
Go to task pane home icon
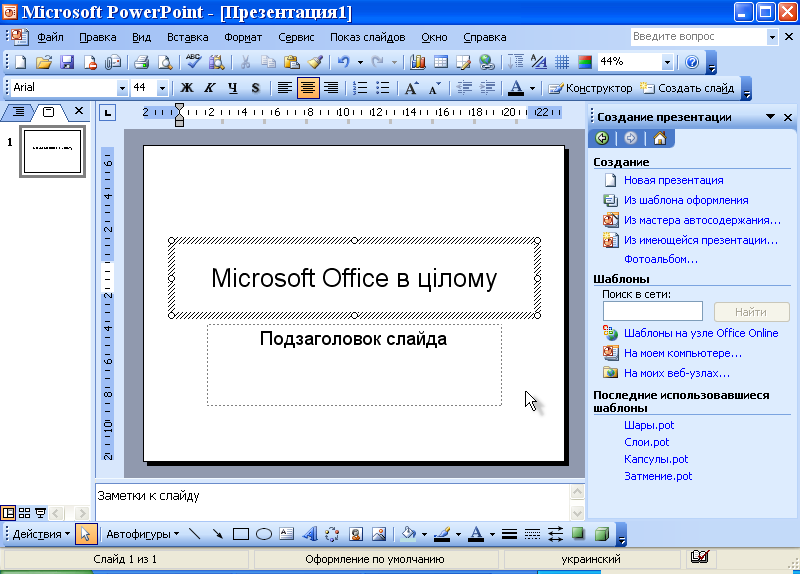[660, 138]
